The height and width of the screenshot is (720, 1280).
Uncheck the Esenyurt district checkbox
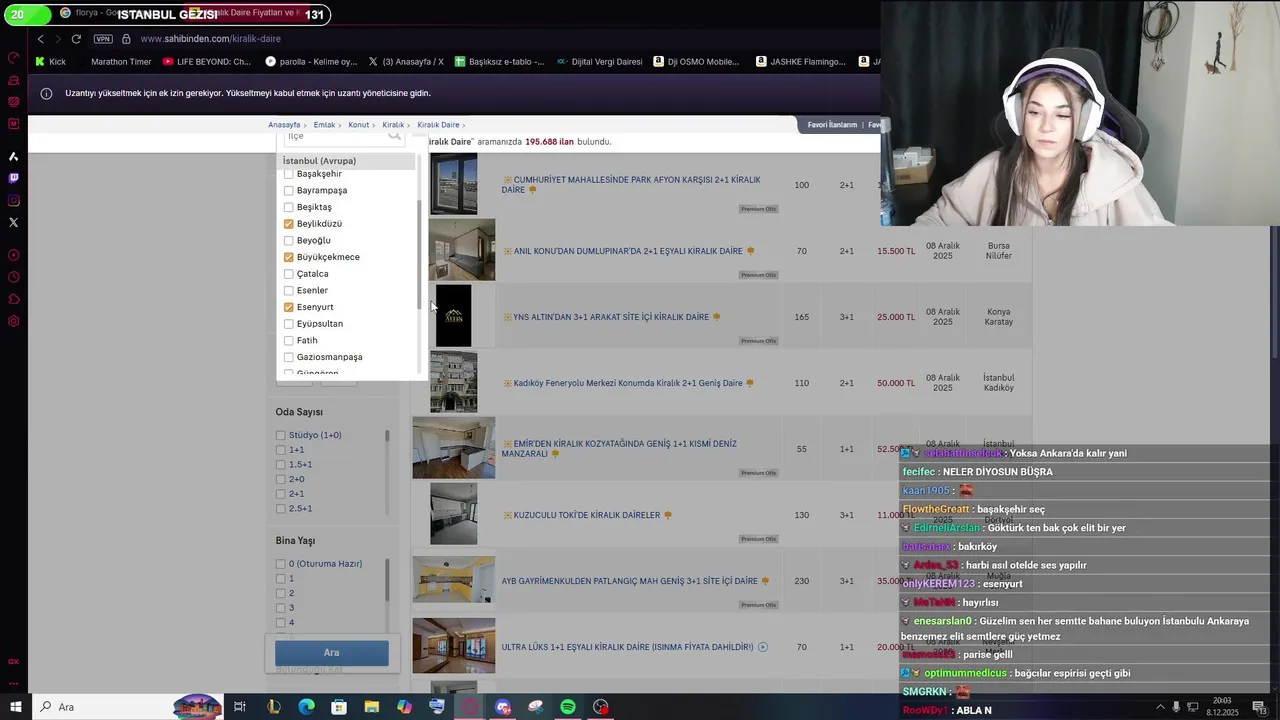coord(289,307)
